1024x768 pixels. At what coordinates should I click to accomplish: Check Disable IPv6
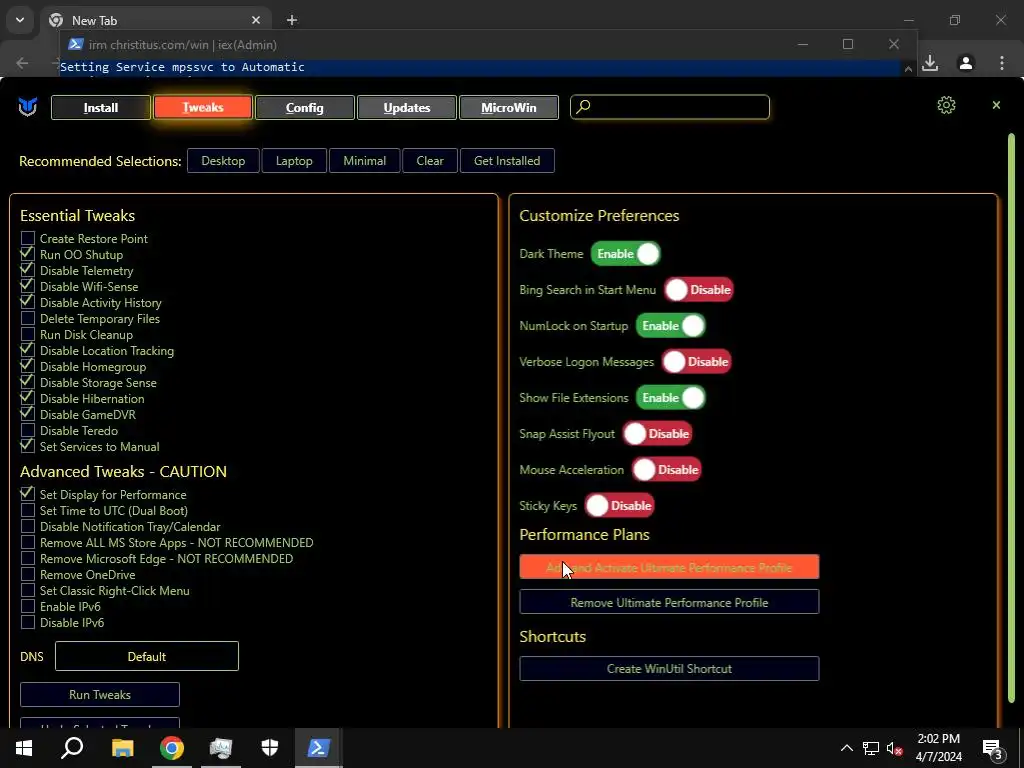click(x=27, y=622)
